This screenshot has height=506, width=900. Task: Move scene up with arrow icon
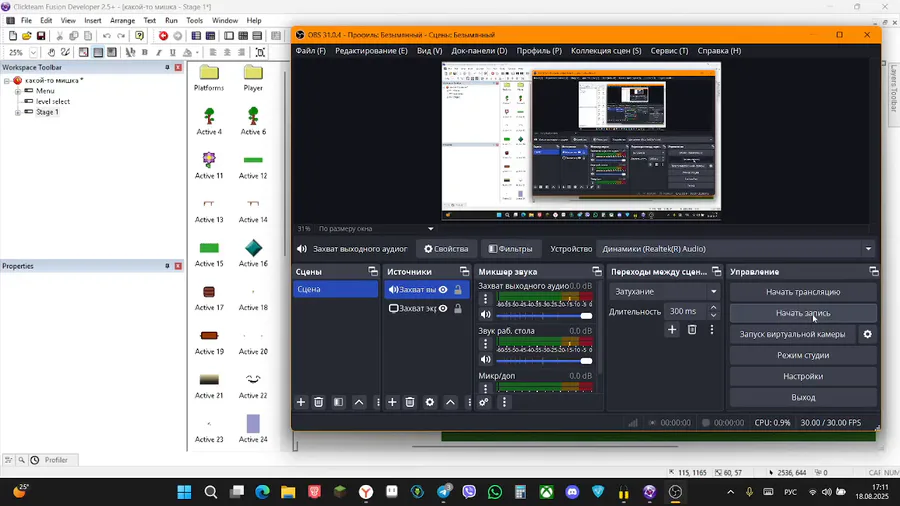point(359,402)
